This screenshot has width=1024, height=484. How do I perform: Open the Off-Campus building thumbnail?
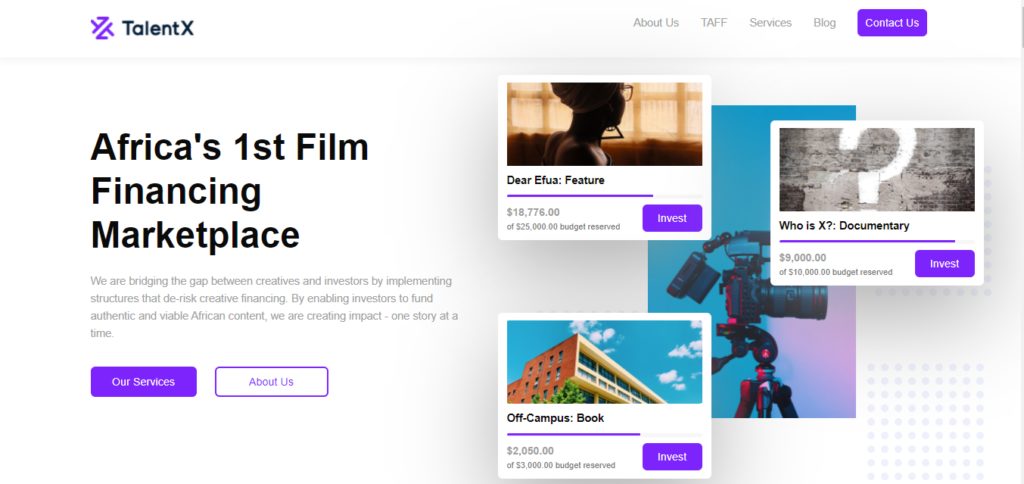coord(604,361)
